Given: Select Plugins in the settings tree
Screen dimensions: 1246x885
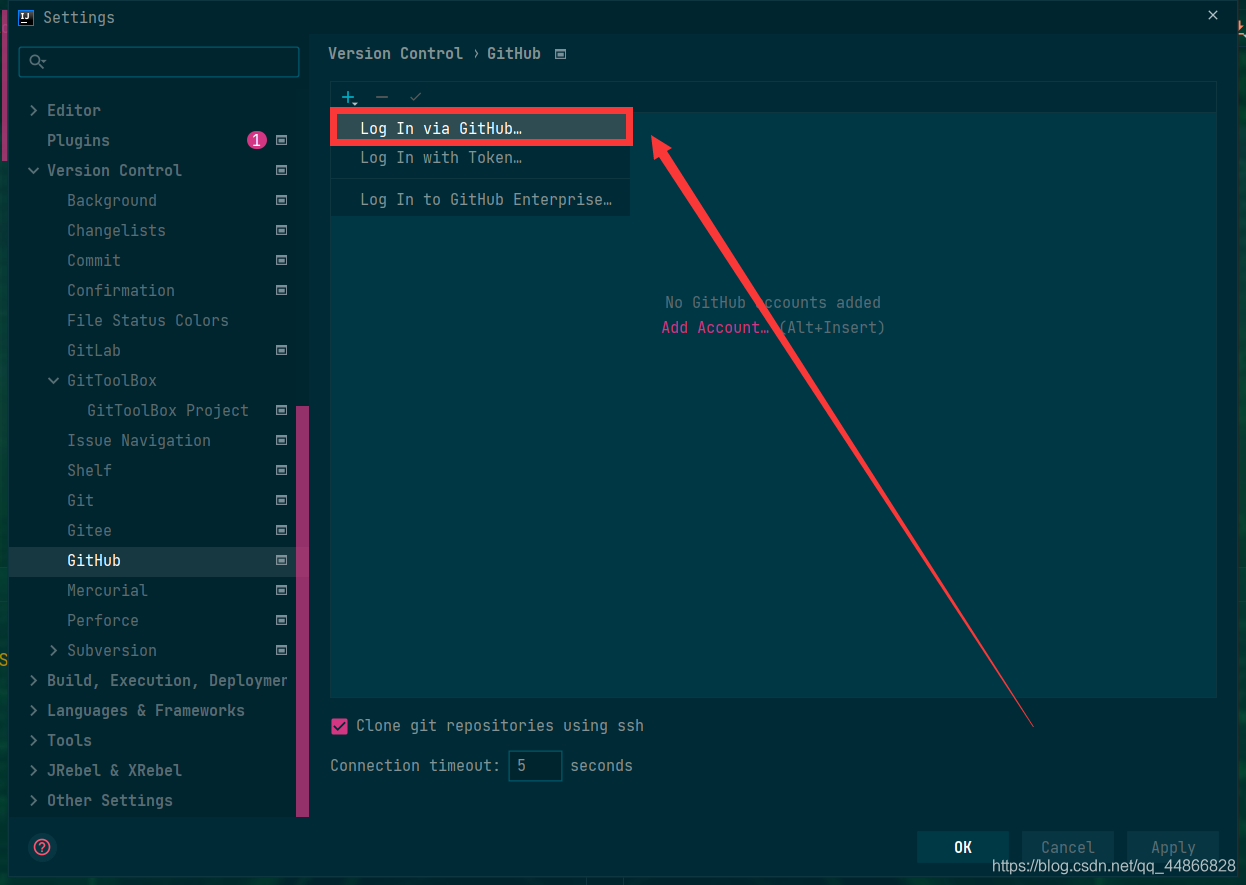Looking at the screenshot, I should click(x=78, y=141).
